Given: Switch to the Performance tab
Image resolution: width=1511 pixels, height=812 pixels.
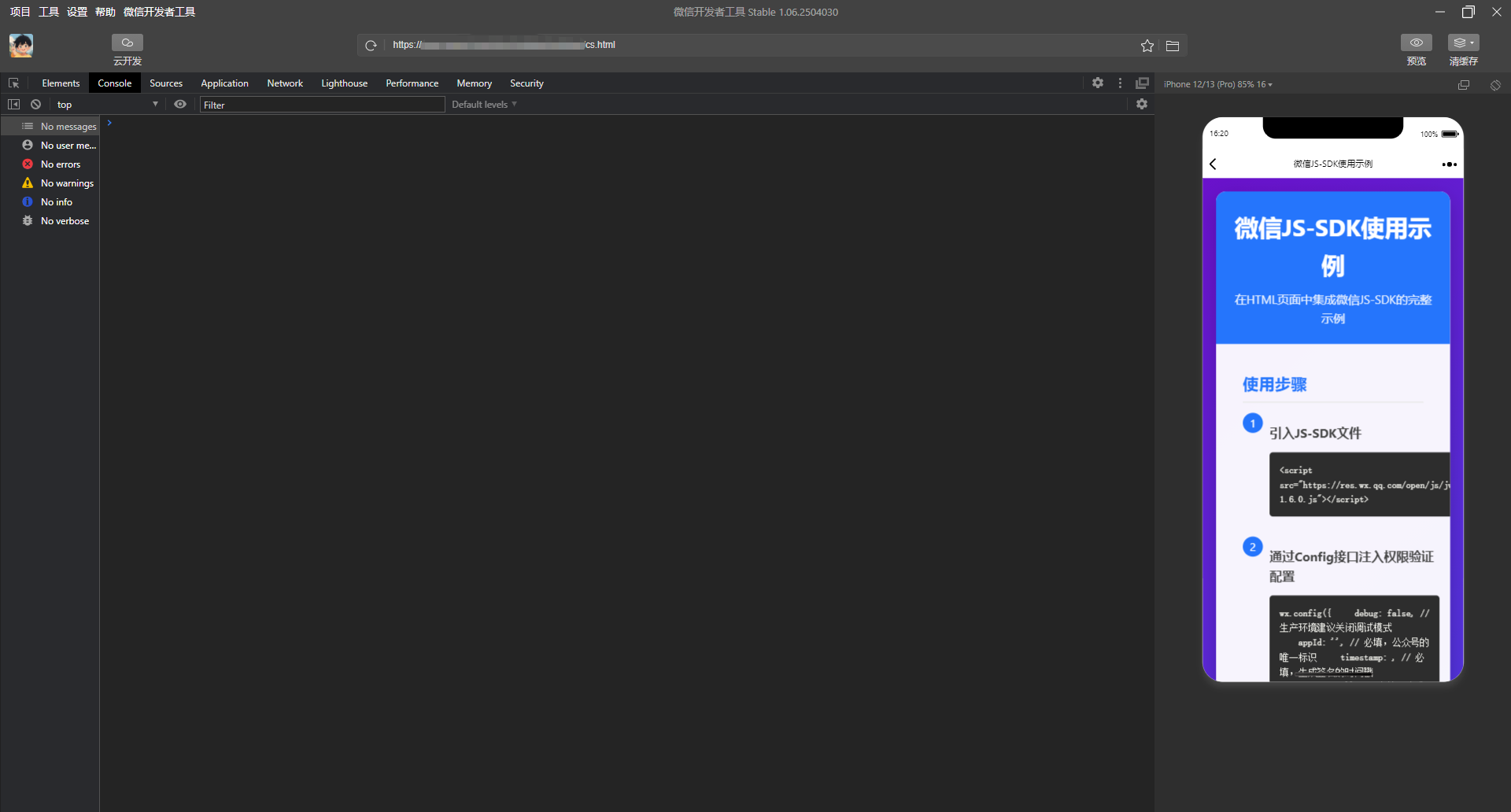Looking at the screenshot, I should [412, 83].
